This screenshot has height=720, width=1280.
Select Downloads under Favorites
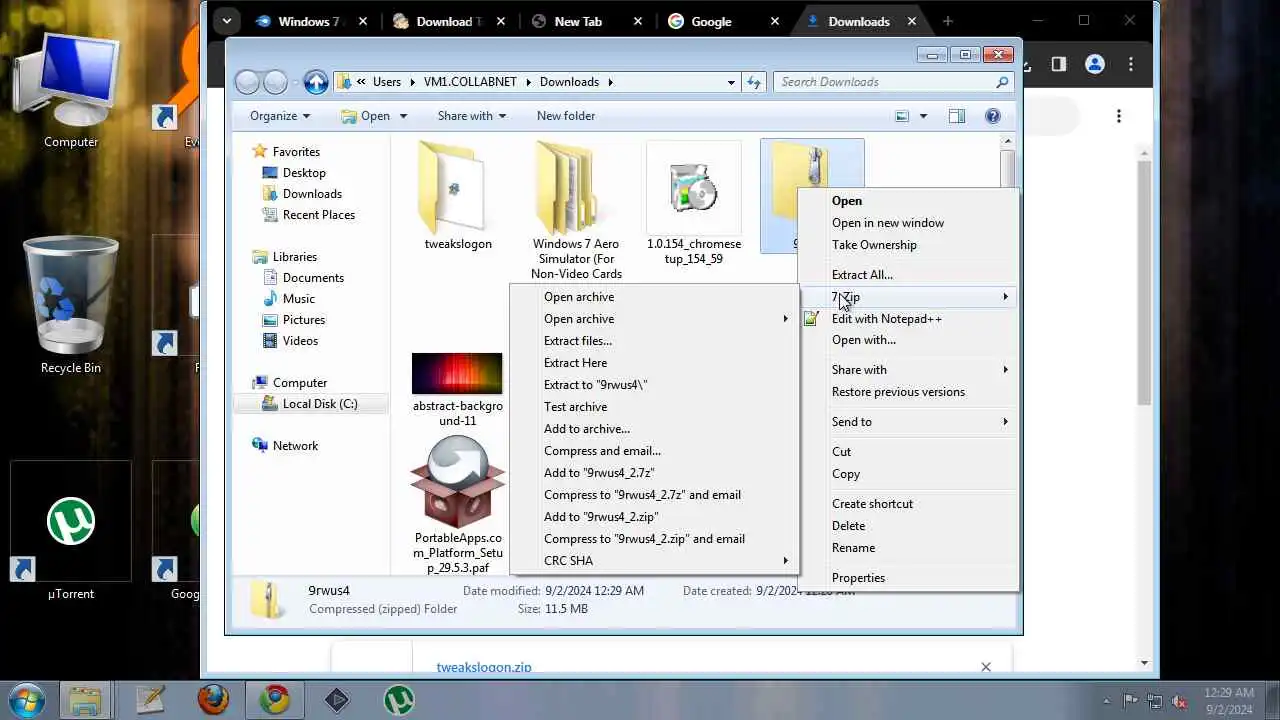pyautogui.click(x=312, y=194)
